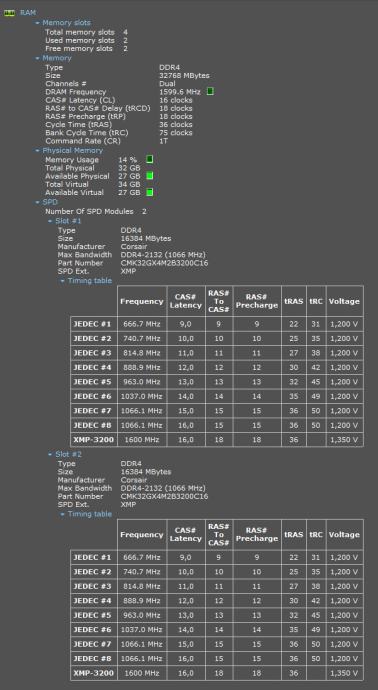Collapse the Physical Memory section

point(38,150)
